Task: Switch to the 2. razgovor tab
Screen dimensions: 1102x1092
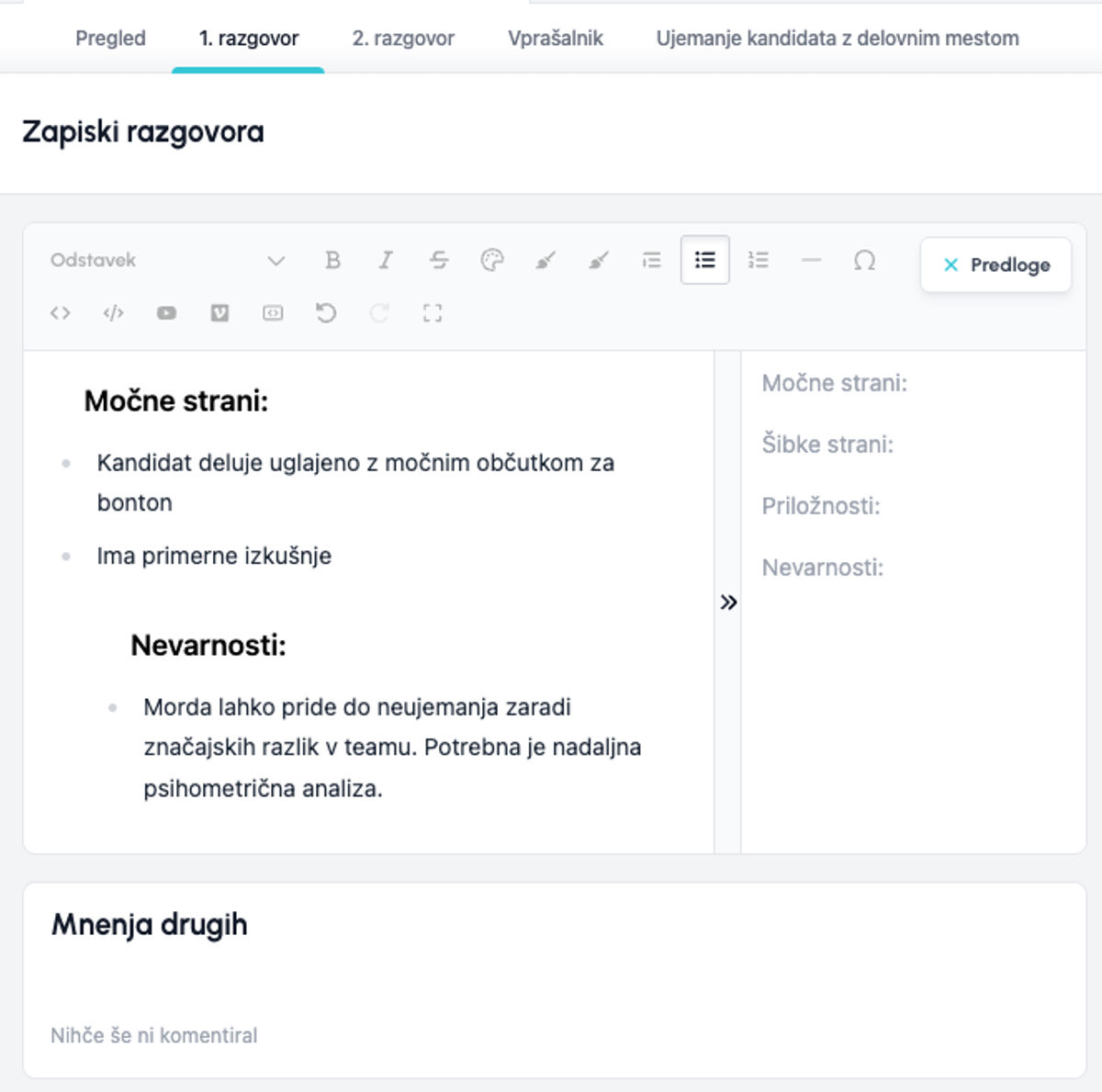Action: tap(403, 39)
